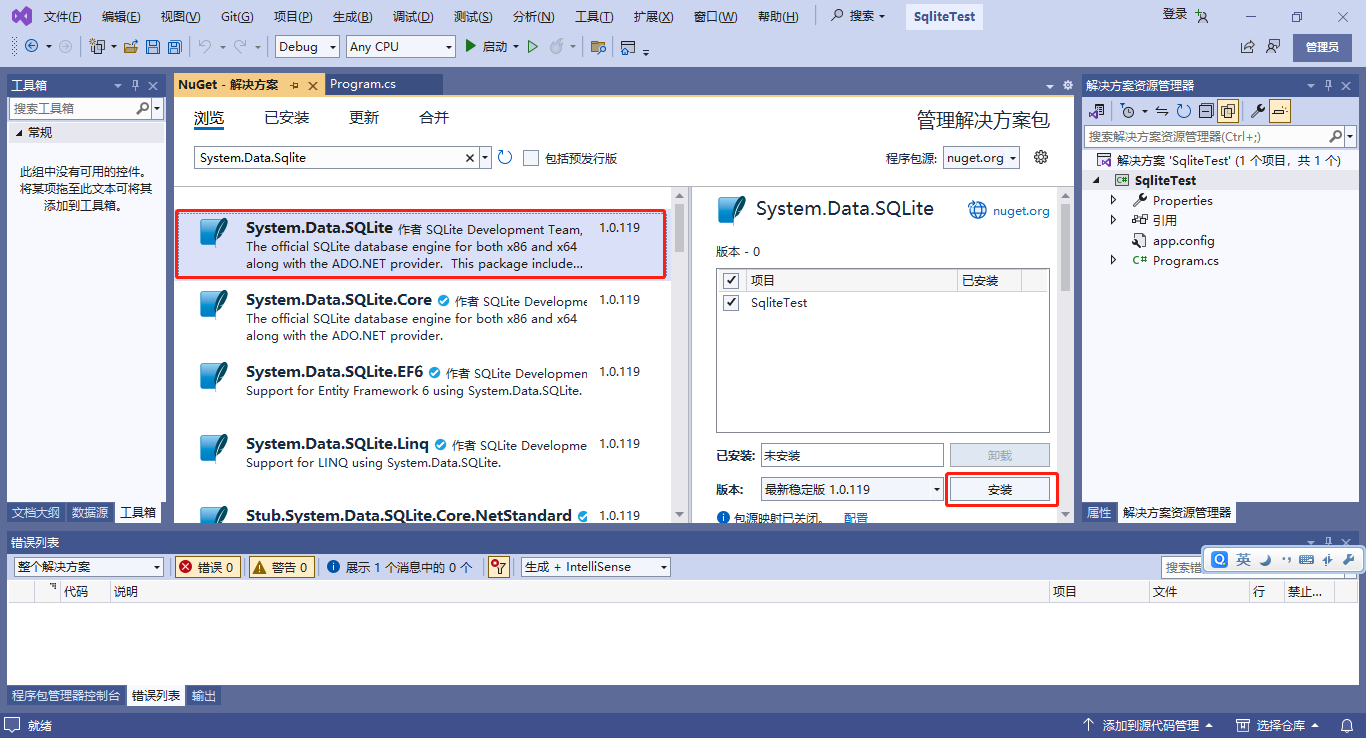This screenshot has width=1366, height=738.
Task: Open the 文件(F) menu
Action: coord(63,17)
